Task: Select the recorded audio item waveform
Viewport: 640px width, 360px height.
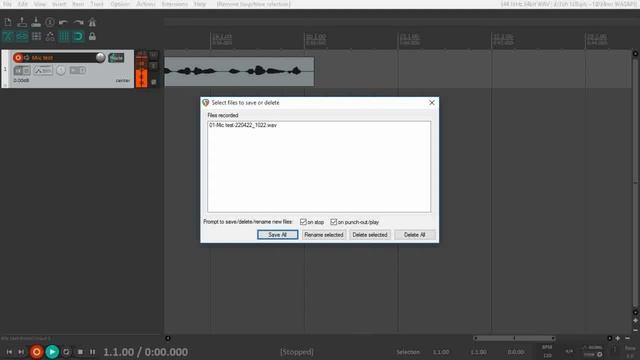Action: point(239,71)
